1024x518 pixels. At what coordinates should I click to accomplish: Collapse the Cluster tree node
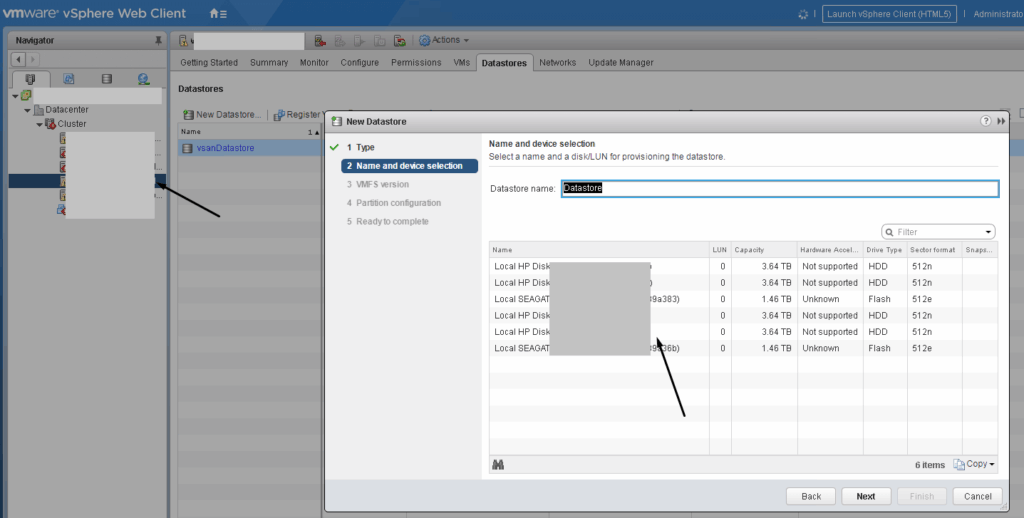click(x=39, y=124)
